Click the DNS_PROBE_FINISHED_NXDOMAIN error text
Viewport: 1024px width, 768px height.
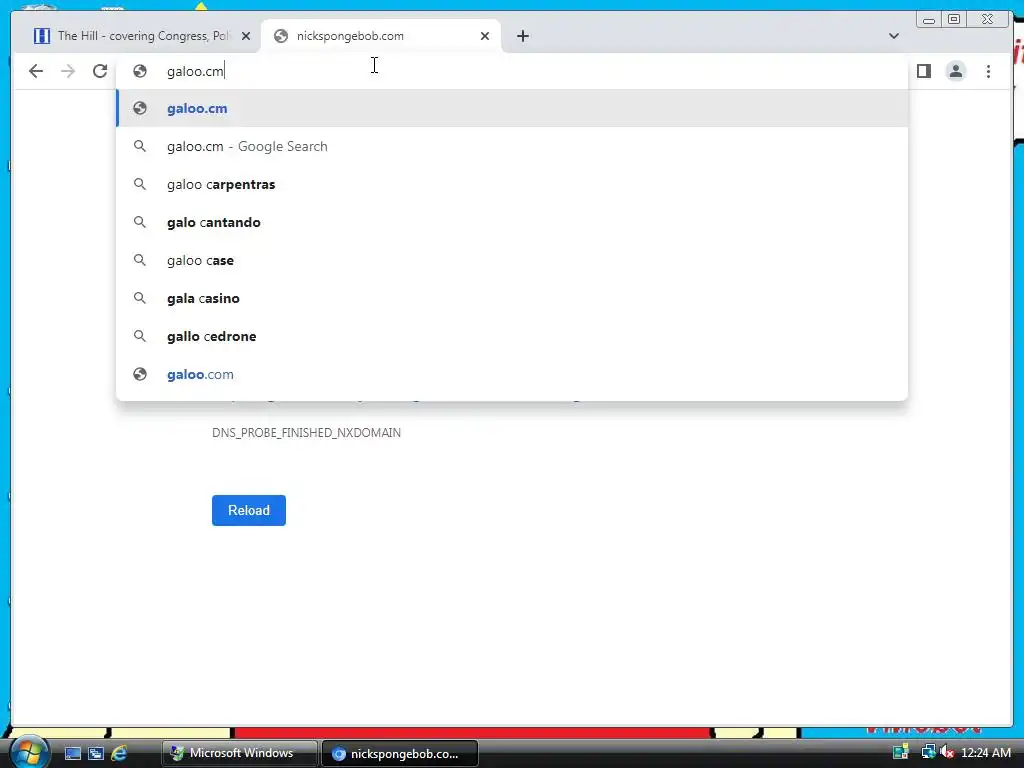(x=306, y=432)
